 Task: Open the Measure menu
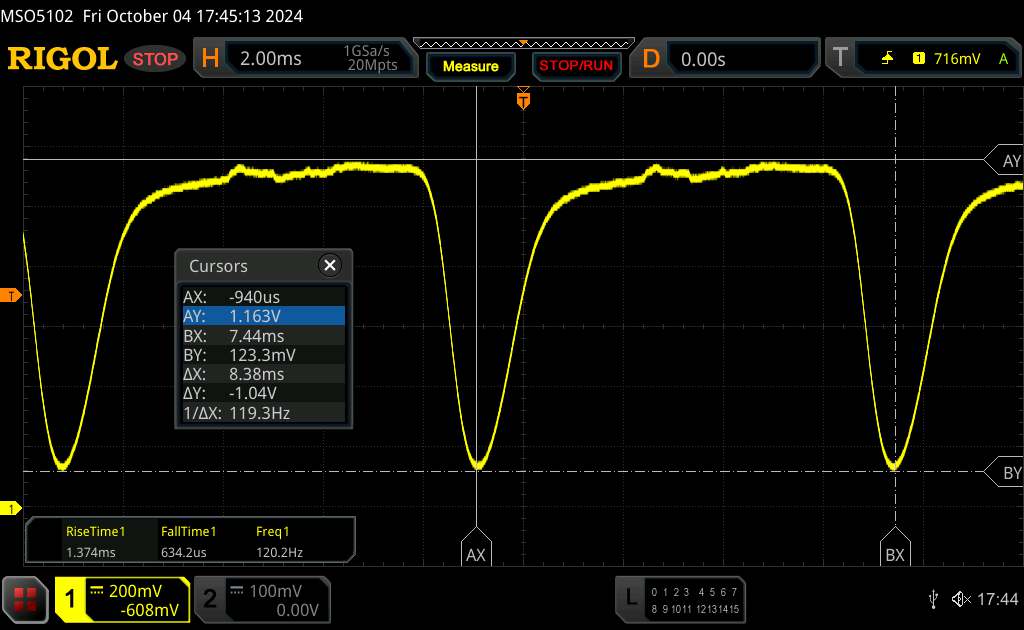click(x=470, y=66)
